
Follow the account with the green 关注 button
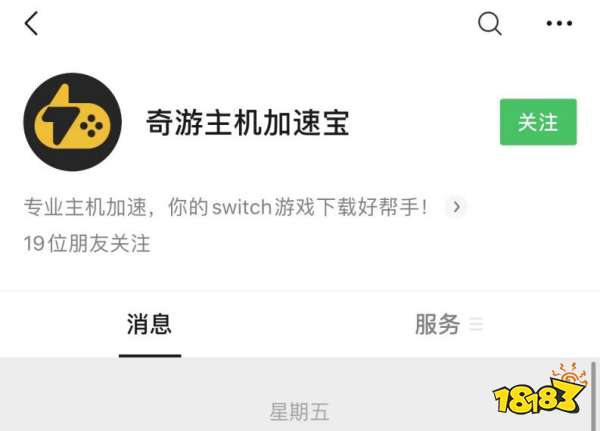(538, 122)
